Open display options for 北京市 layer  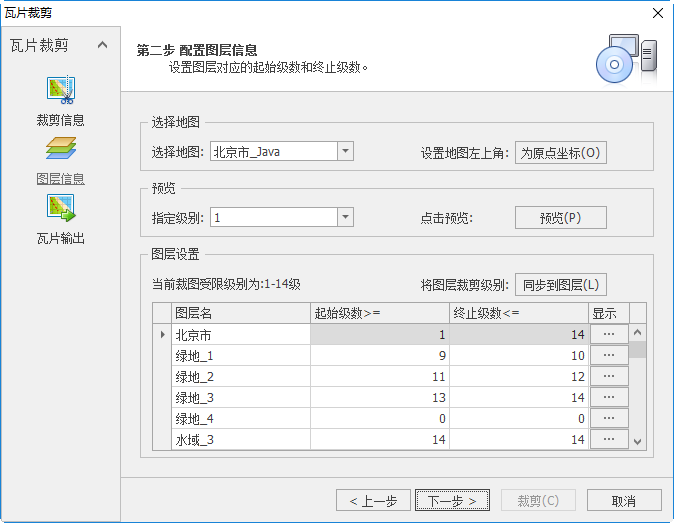(609, 335)
